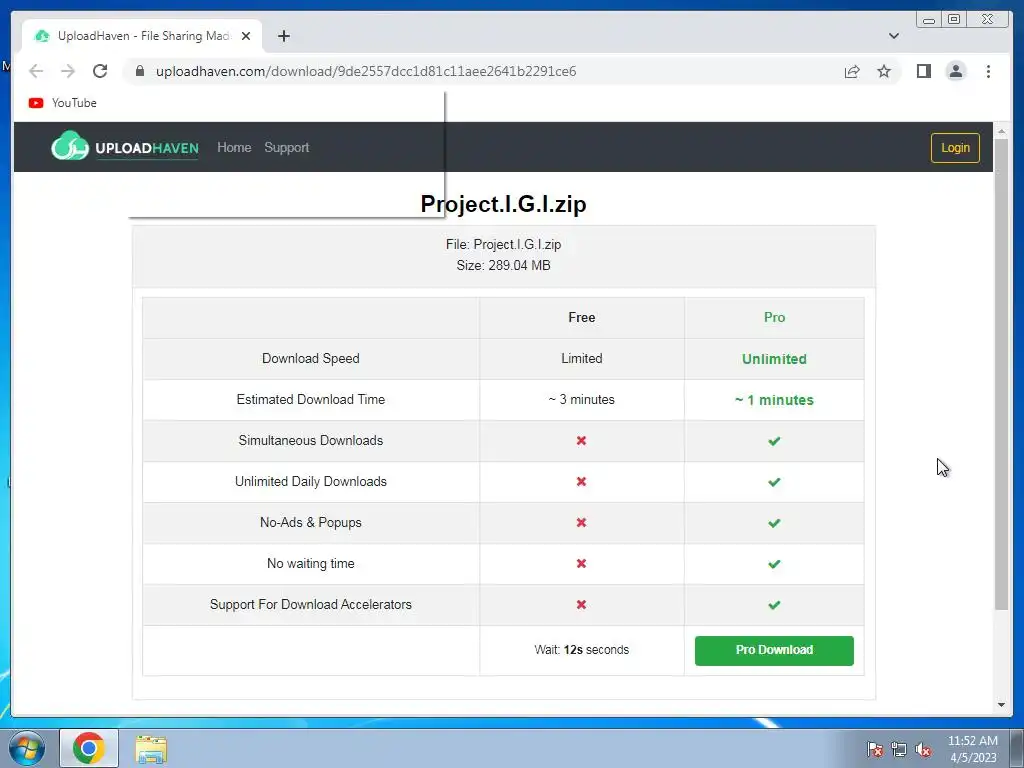Click '~ 1 minutes' cell
The height and width of the screenshot is (768, 1024).
coord(774,400)
